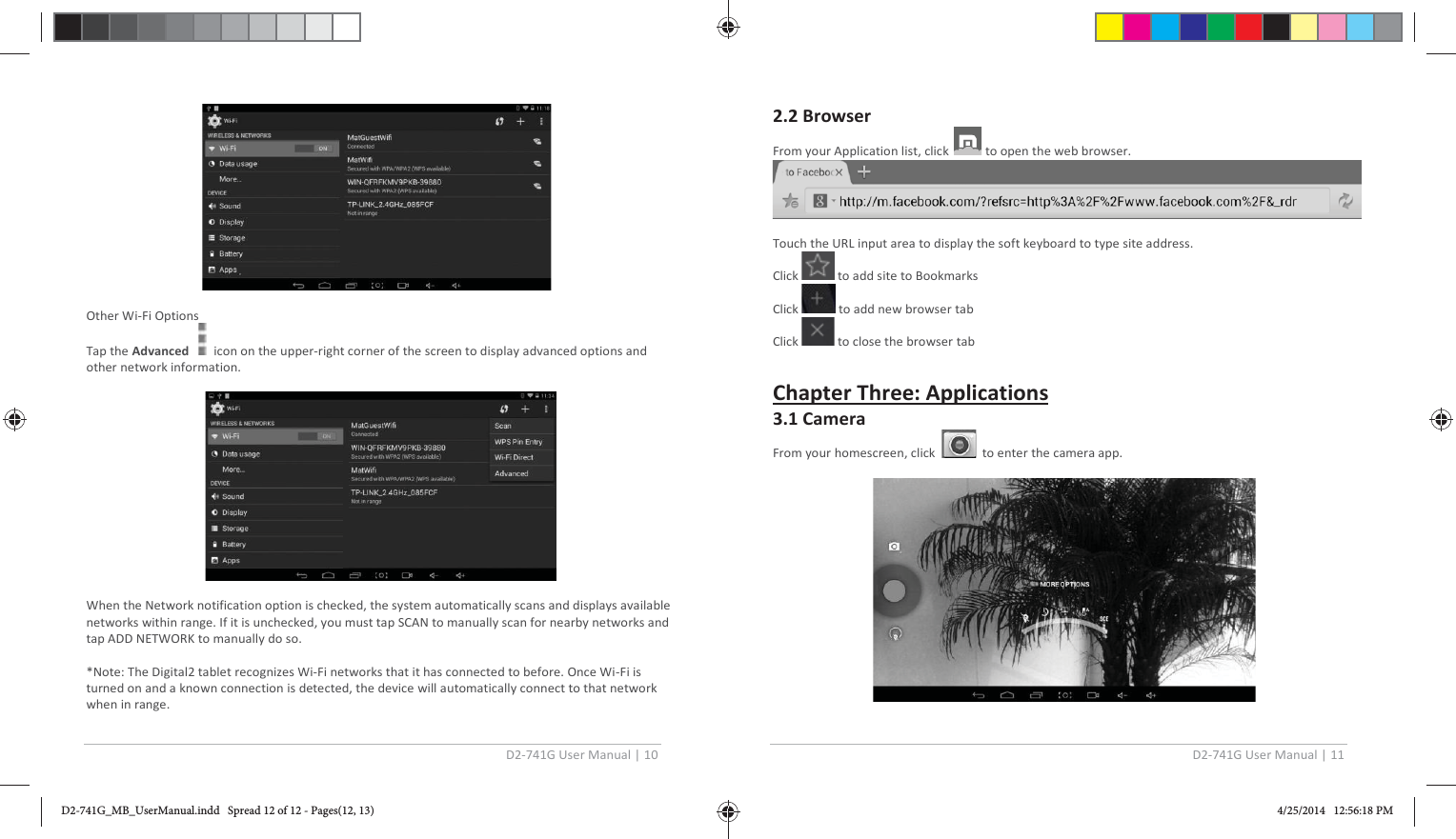Choose Advanced from the Wi-Fi overflow menu
The height and width of the screenshot is (839, 1456).
pos(521,473)
